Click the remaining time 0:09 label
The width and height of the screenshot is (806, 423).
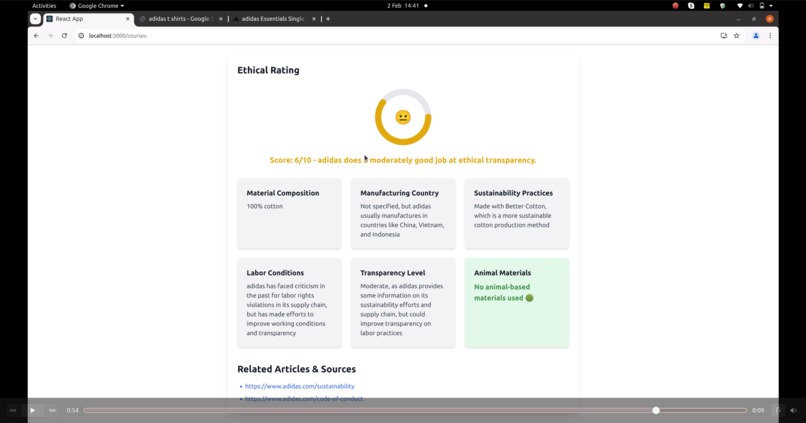[x=758, y=410]
